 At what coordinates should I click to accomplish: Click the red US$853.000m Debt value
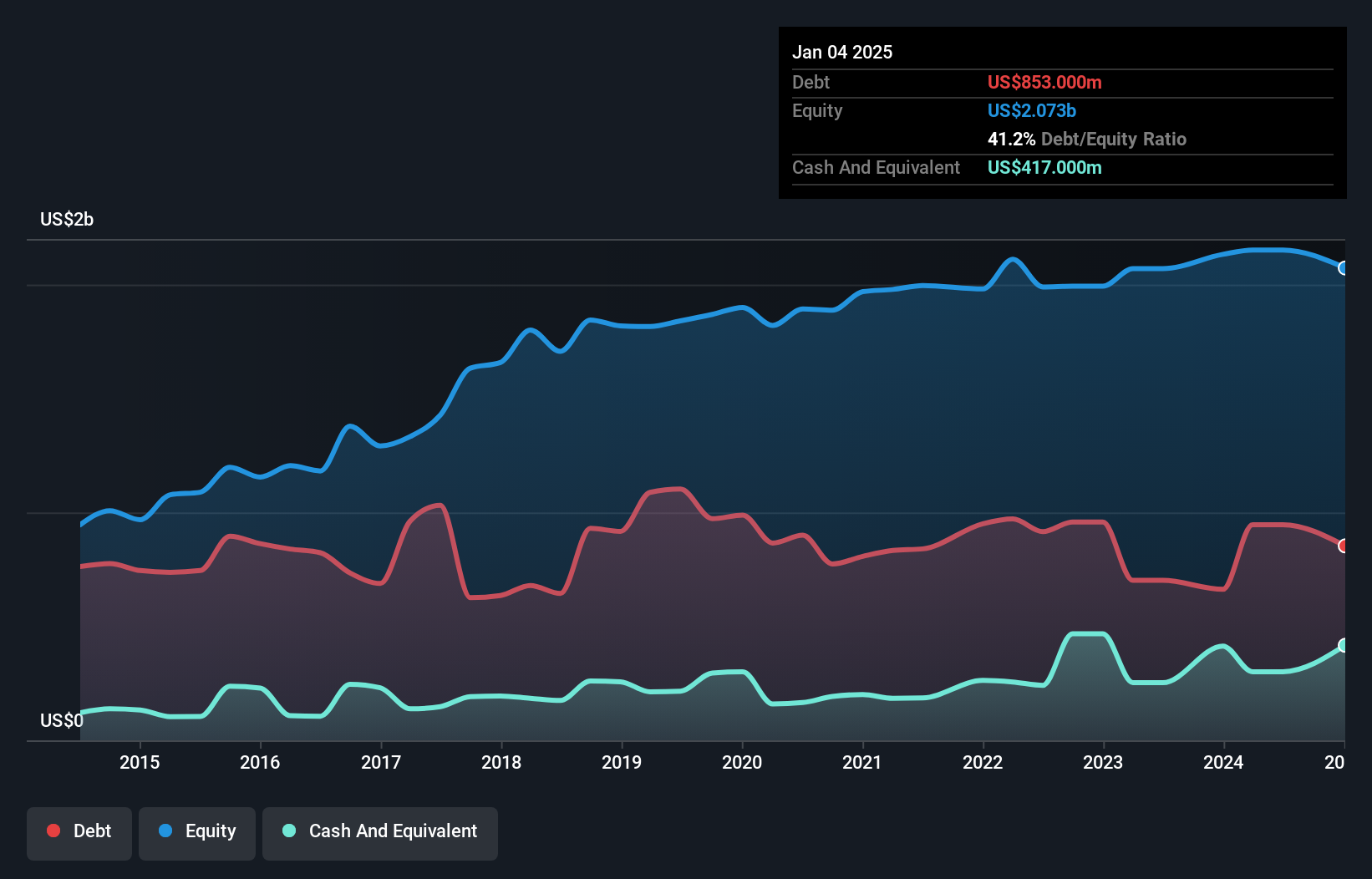[x=1044, y=82]
